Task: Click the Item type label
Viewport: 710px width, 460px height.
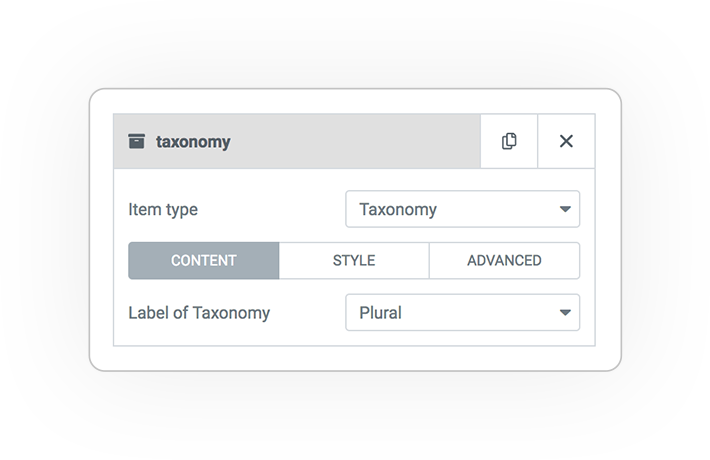Action: tap(163, 210)
